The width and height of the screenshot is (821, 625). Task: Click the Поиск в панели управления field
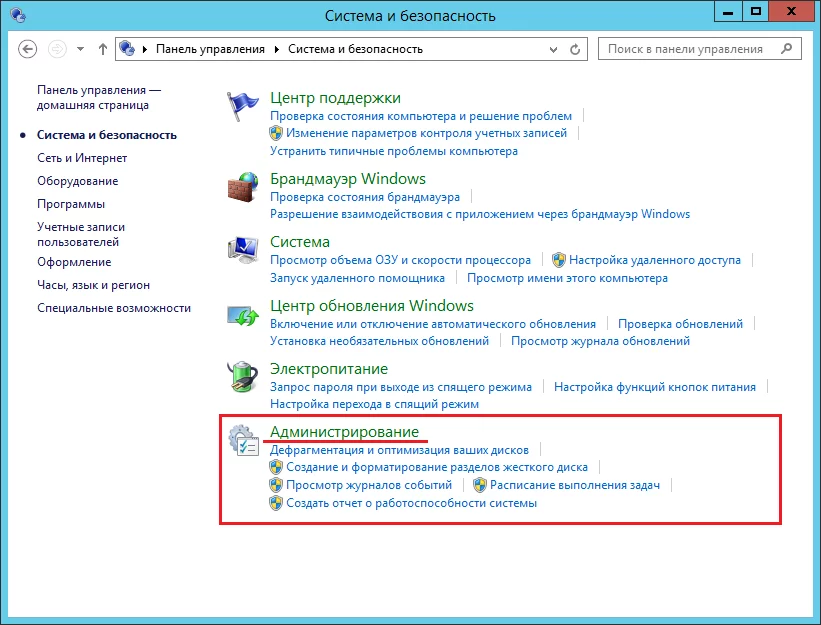690,49
